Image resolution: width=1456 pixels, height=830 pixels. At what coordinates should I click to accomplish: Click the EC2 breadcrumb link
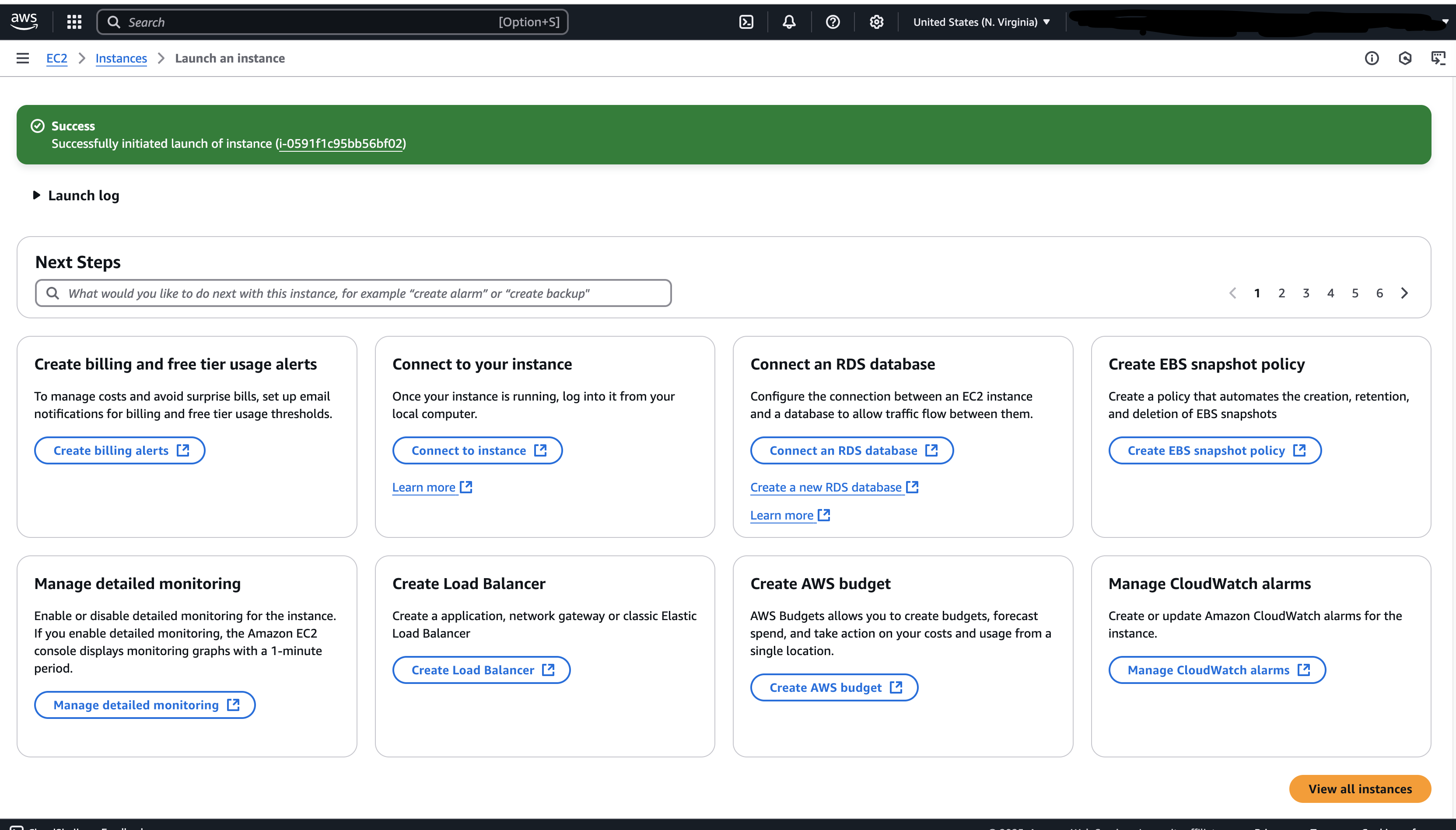(56, 58)
